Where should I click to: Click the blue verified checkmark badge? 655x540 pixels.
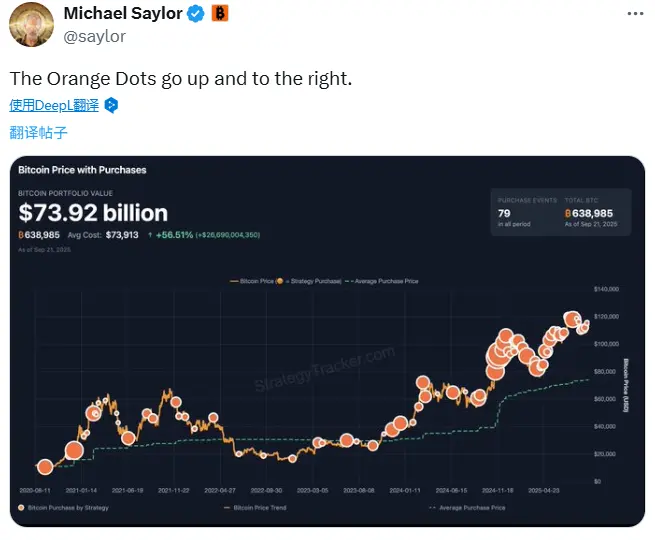coord(197,14)
